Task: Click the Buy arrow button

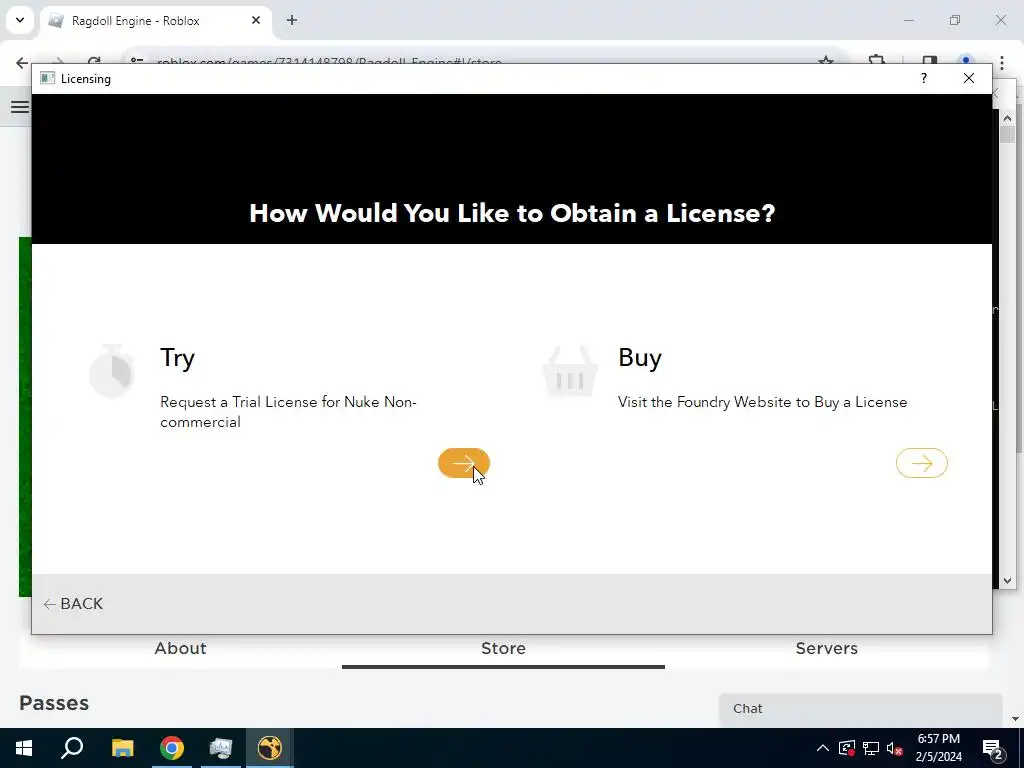Action: pyautogui.click(x=921, y=463)
